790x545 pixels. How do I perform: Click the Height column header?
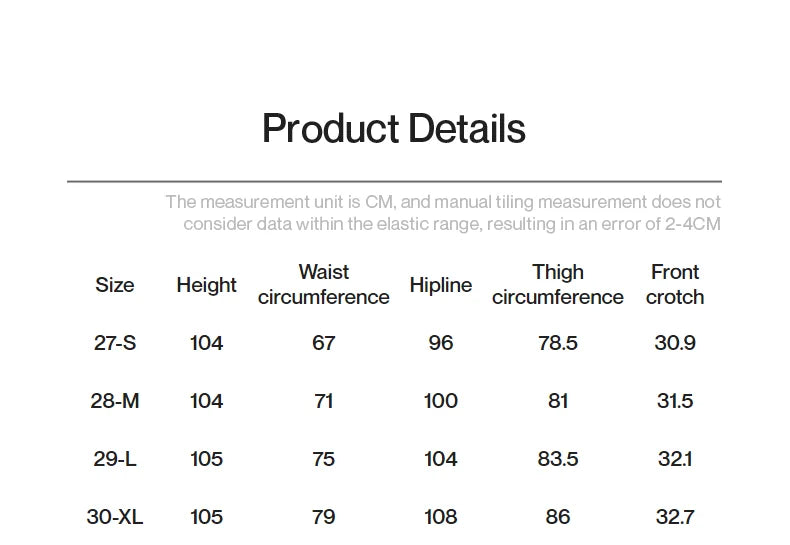(x=206, y=285)
